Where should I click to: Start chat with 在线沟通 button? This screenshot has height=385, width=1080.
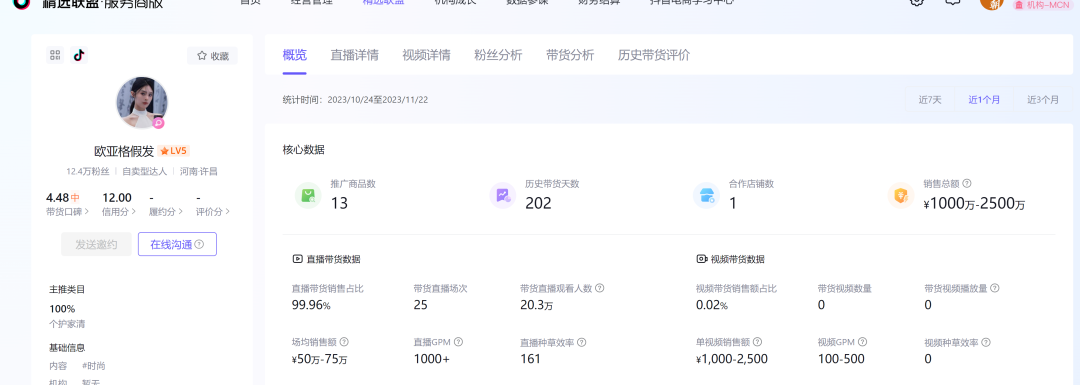click(177, 244)
